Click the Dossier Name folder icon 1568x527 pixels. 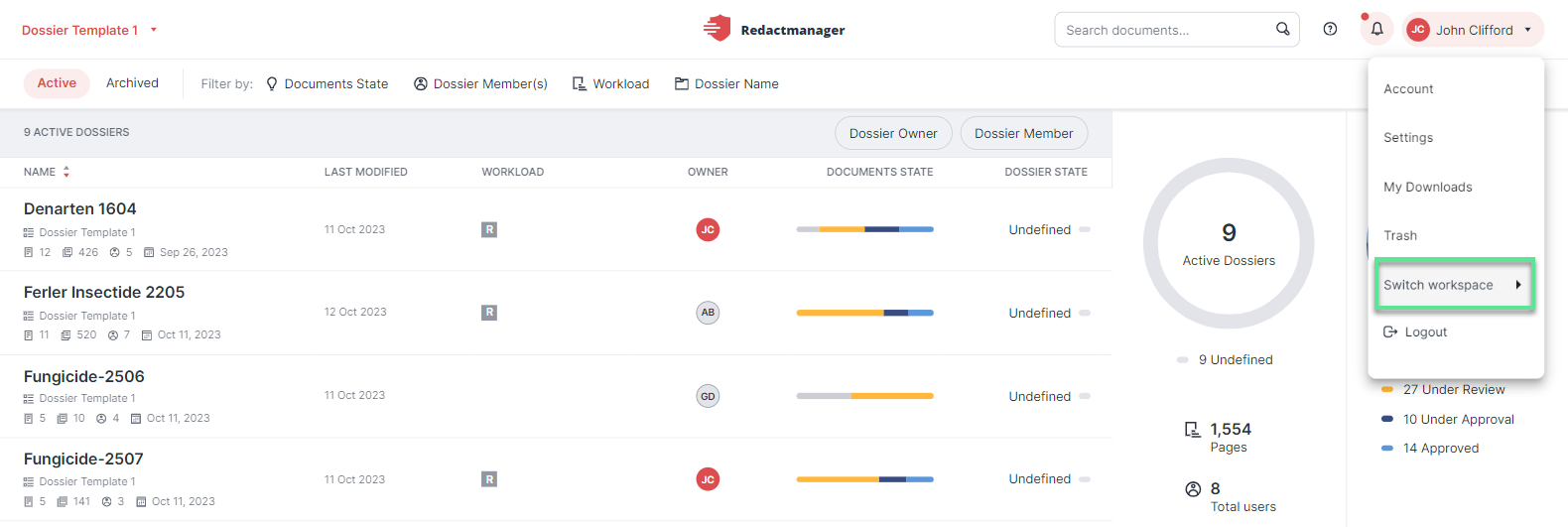click(682, 84)
